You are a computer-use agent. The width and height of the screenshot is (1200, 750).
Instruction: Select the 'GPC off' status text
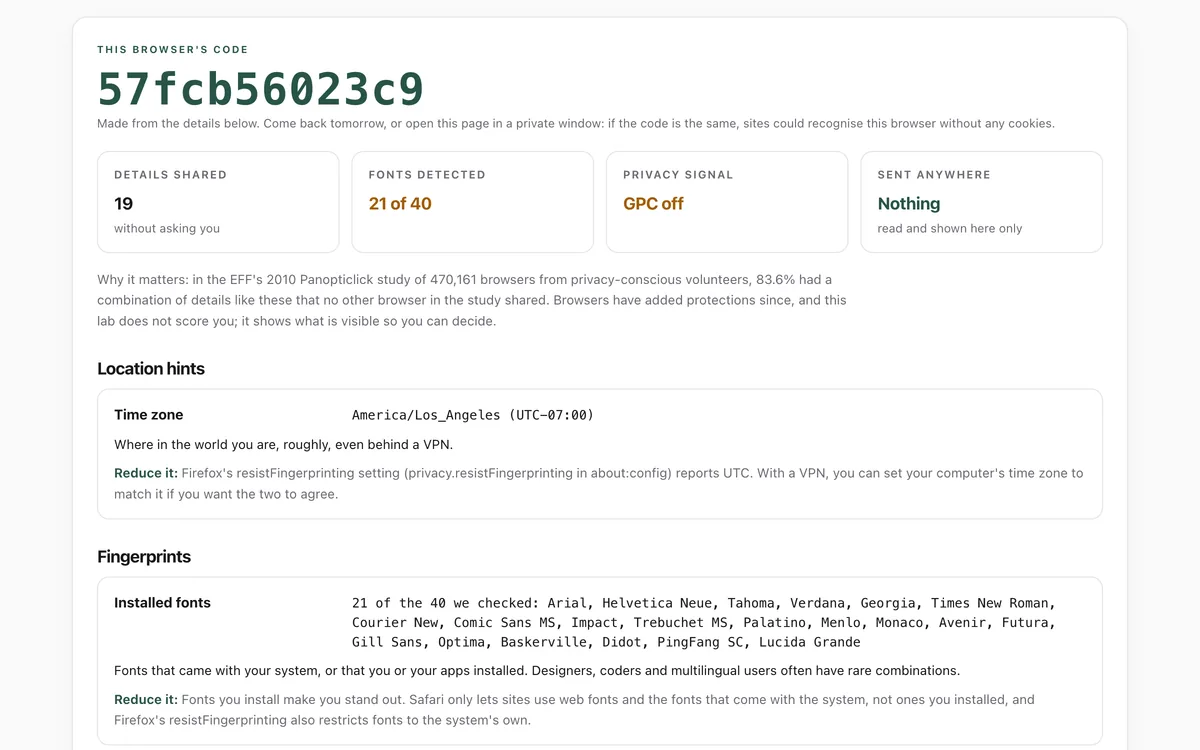[653, 203]
